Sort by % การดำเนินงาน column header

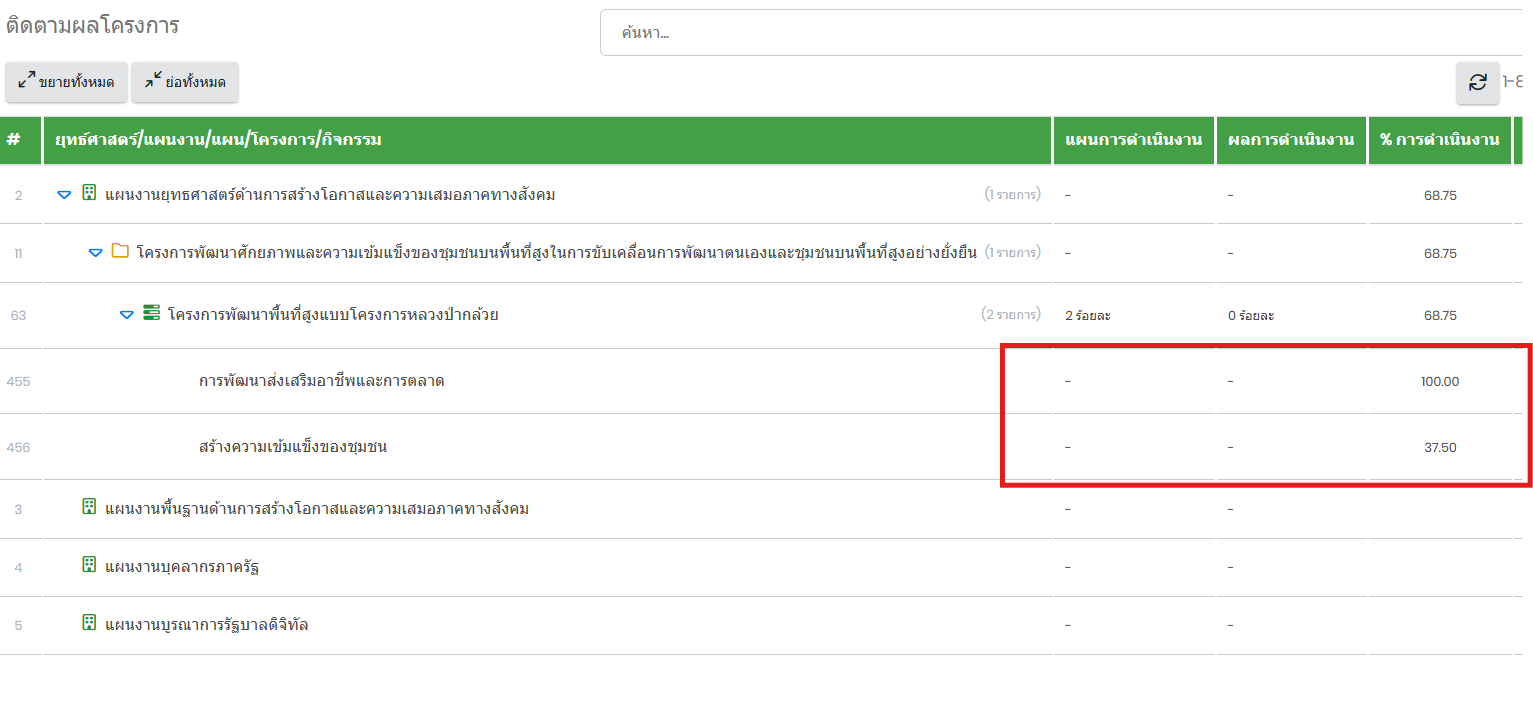(x=1439, y=140)
